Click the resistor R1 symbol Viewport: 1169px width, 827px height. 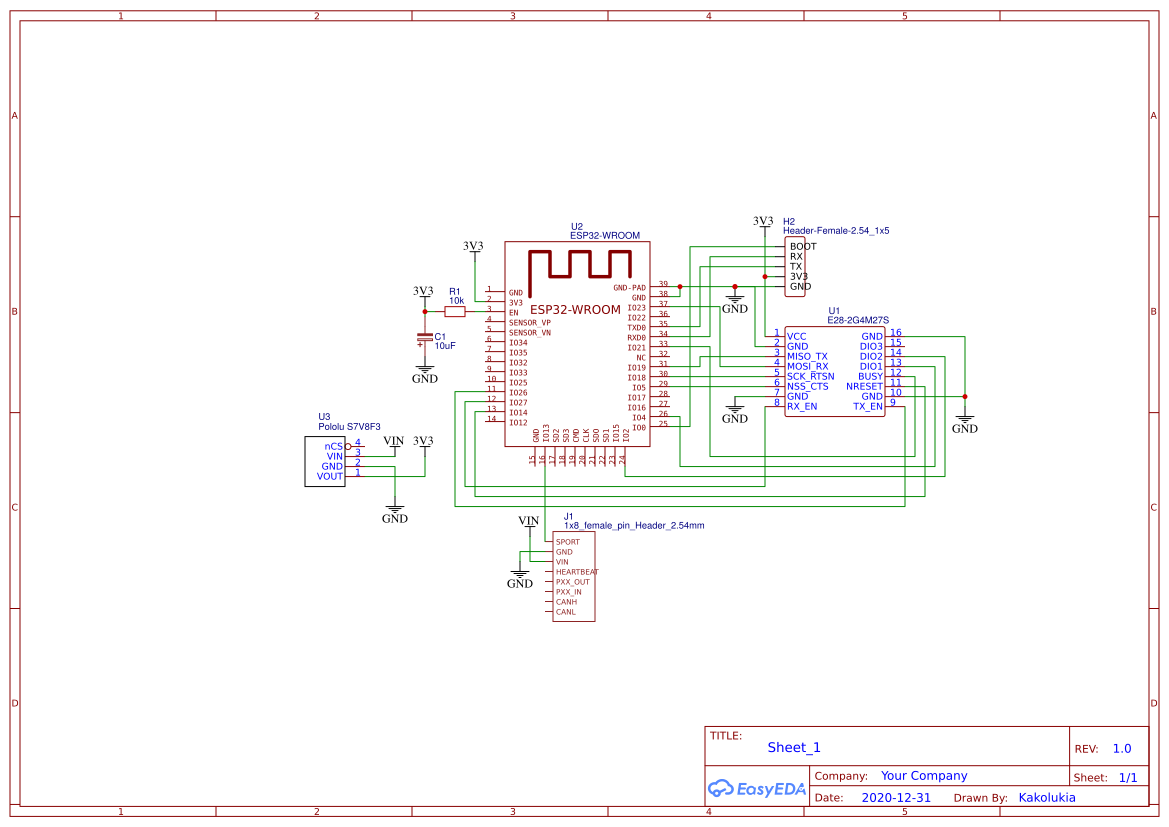coord(457,311)
